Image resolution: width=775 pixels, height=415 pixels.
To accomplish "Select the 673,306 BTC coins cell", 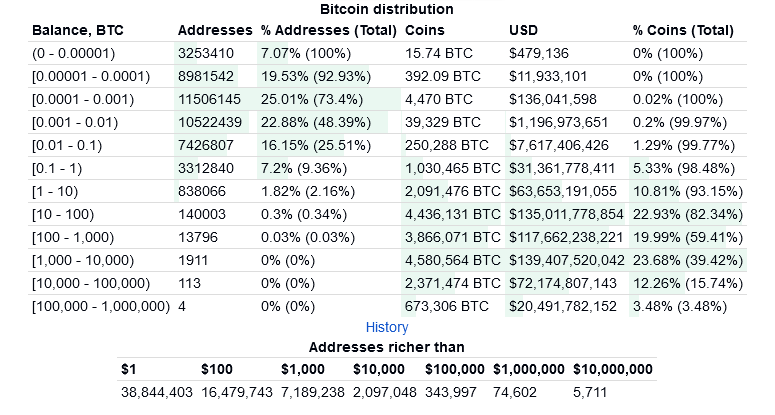I will click(444, 305).
